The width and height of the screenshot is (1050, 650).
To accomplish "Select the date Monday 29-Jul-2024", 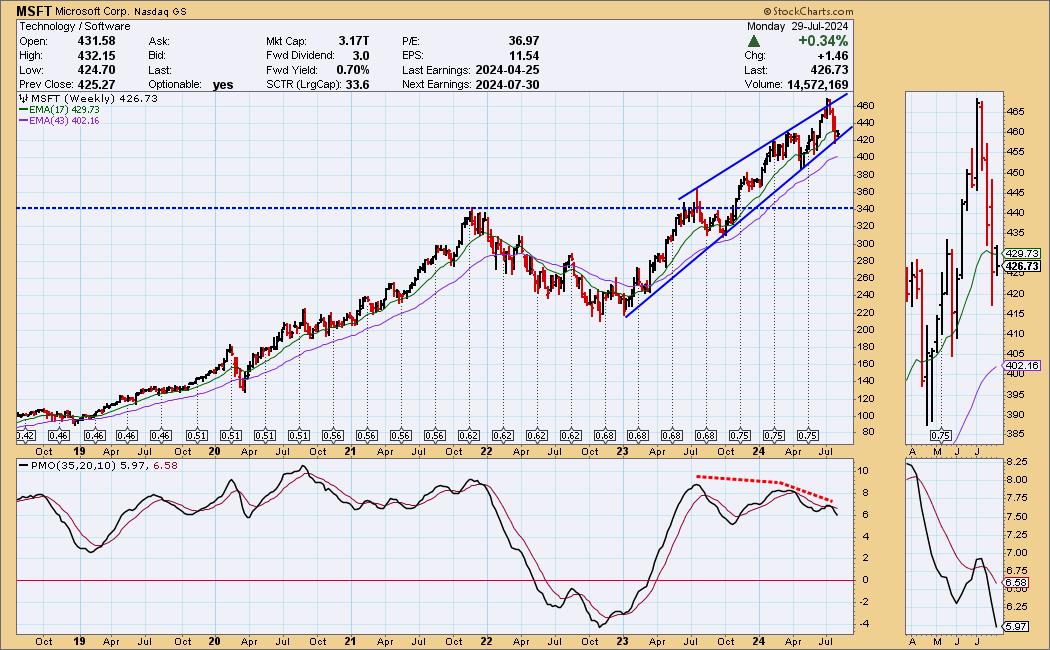I will coord(798,26).
